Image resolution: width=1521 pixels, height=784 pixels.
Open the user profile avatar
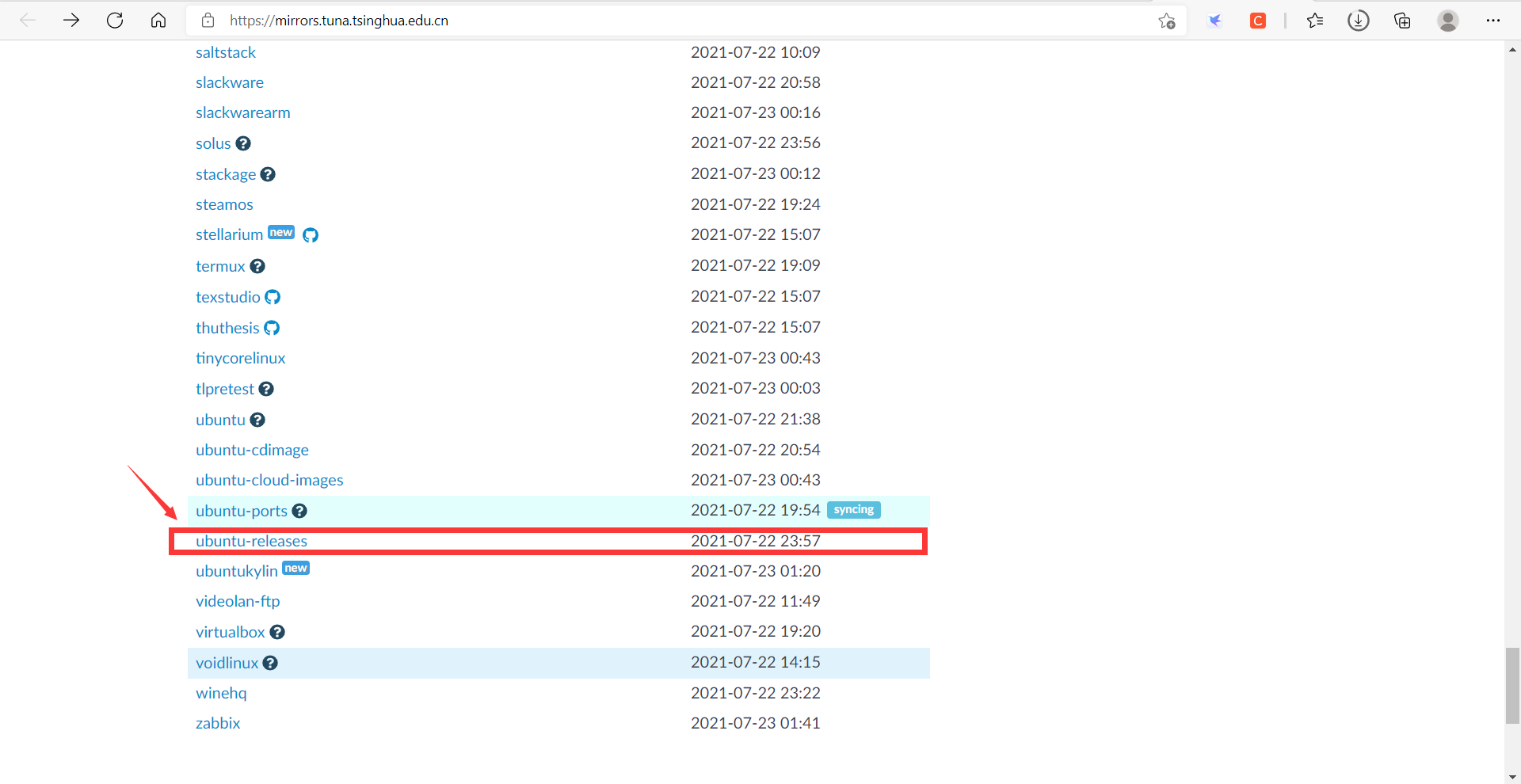click(x=1448, y=21)
